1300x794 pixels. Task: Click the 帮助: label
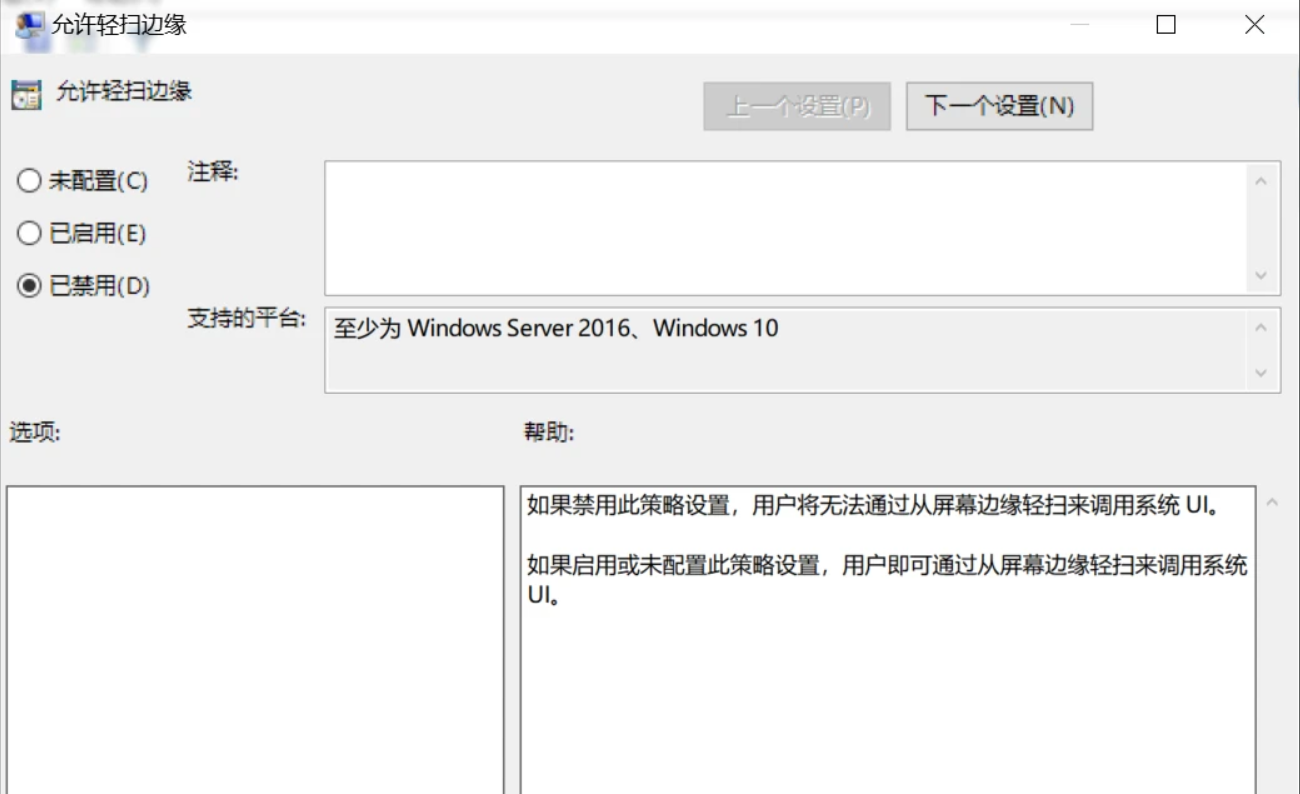click(549, 432)
